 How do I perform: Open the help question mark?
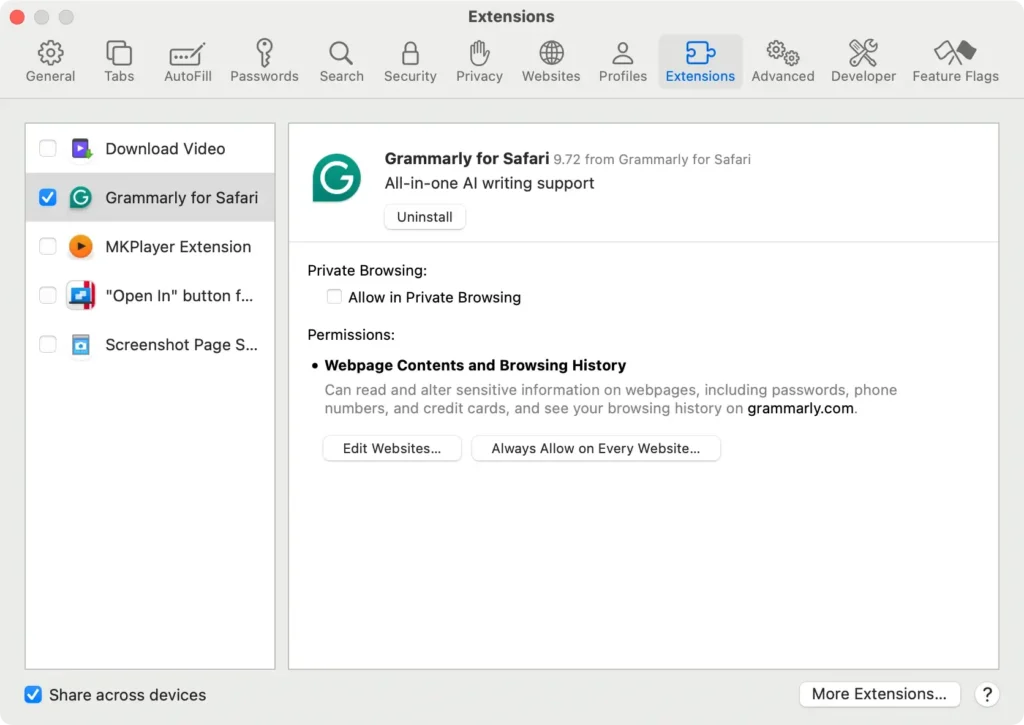click(x=986, y=693)
